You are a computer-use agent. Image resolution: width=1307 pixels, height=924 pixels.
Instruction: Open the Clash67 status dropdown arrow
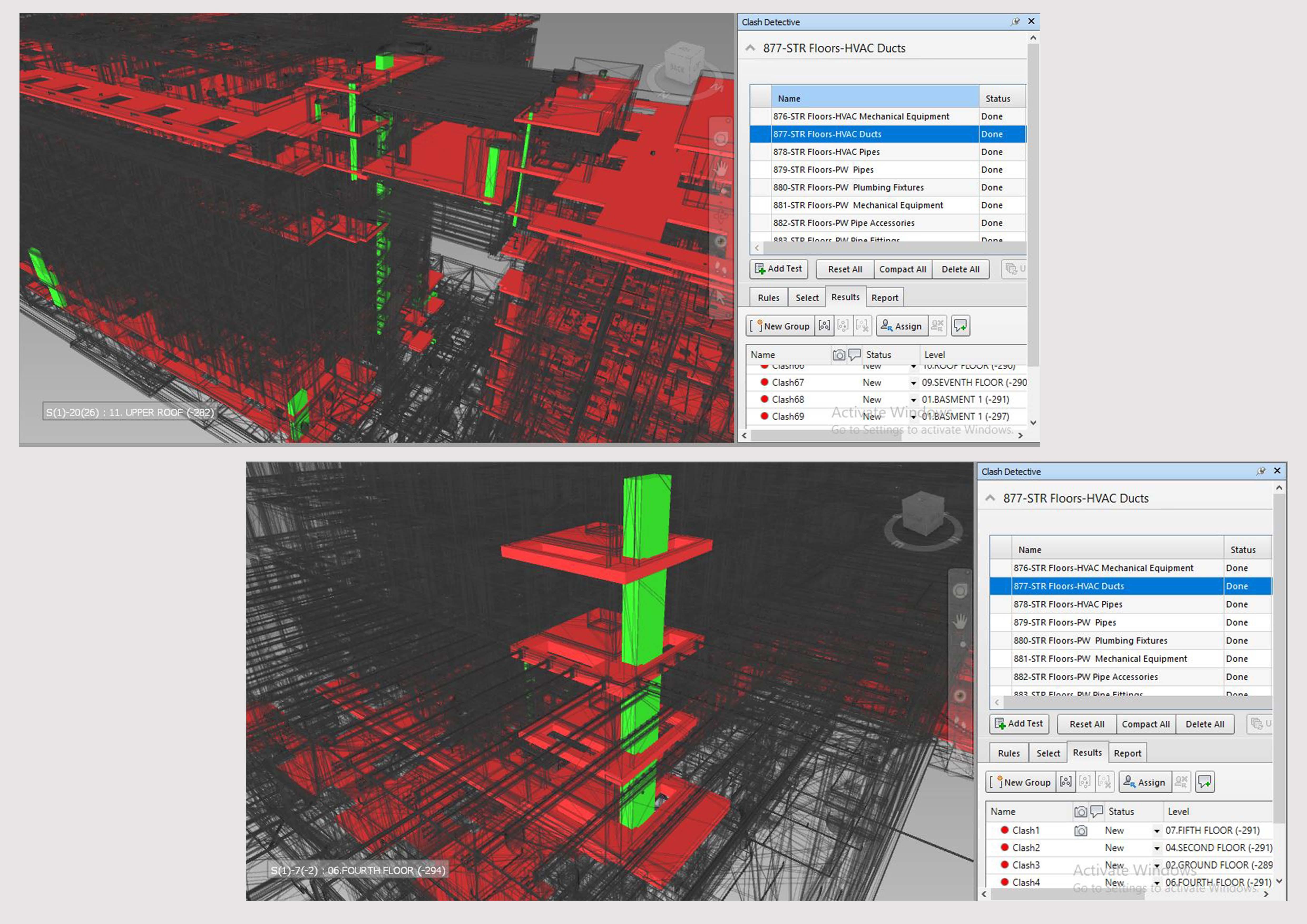tap(914, 383)
